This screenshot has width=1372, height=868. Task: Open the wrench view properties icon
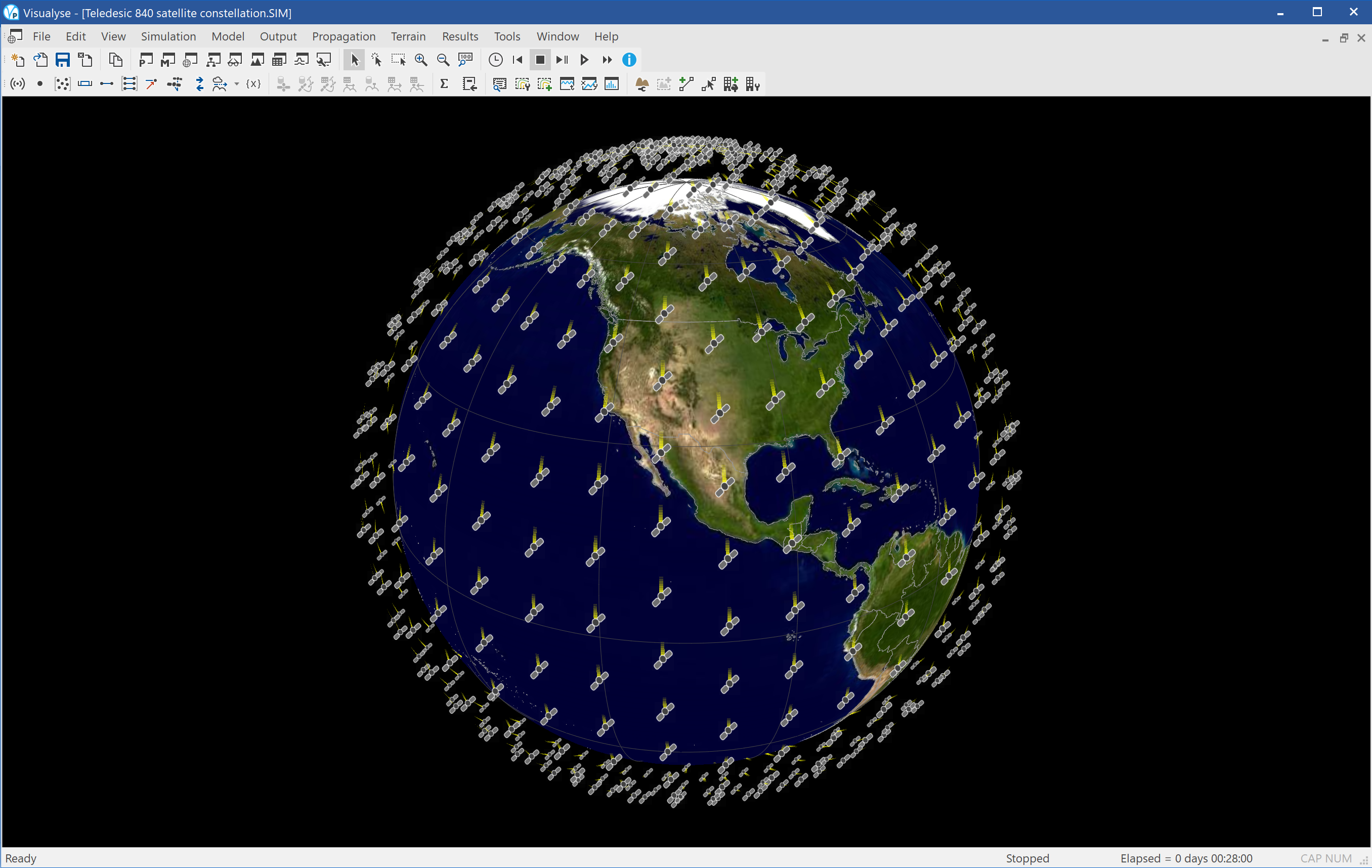click(324, 60)
